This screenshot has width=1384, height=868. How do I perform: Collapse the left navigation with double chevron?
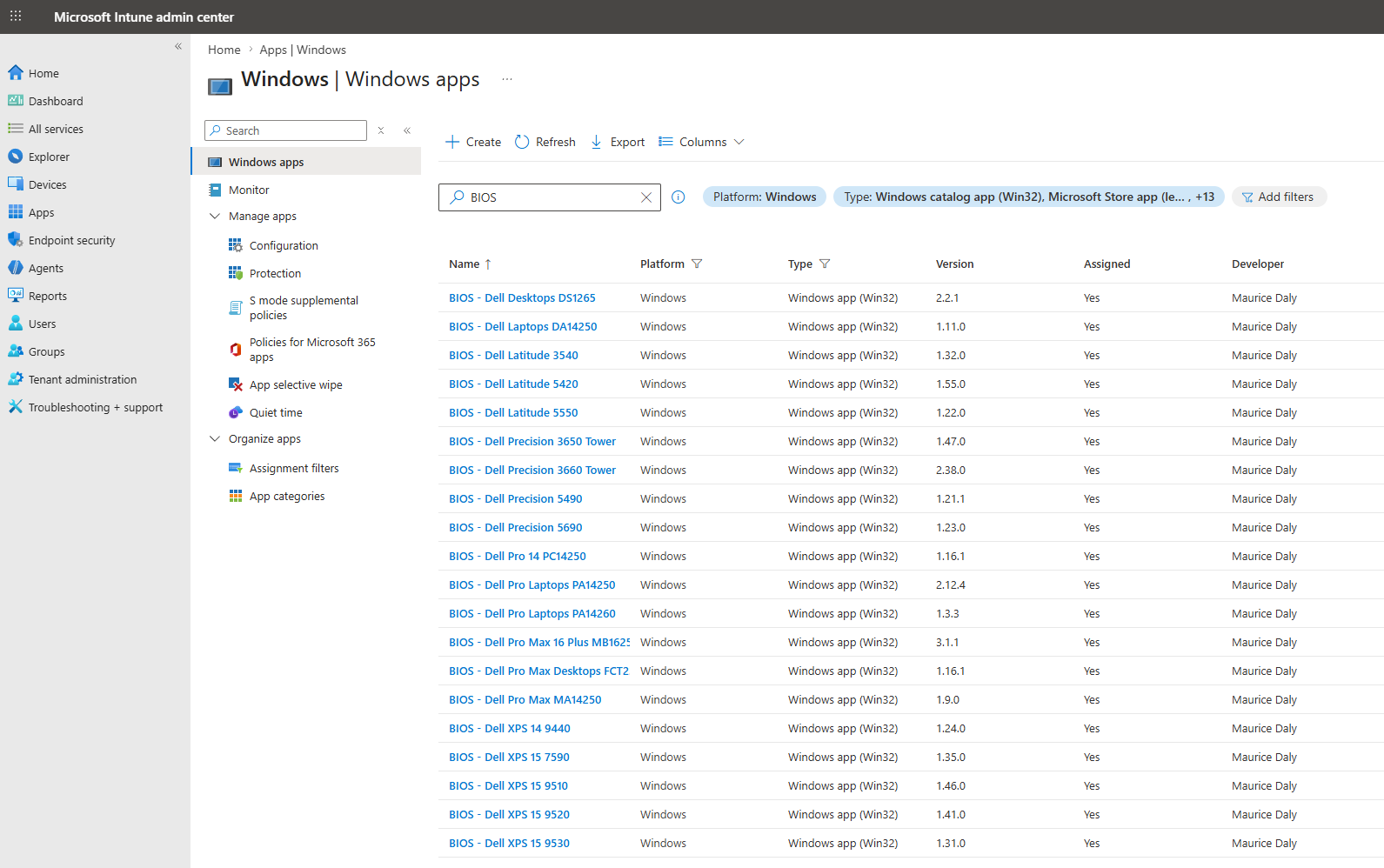[x=178, y=46]
